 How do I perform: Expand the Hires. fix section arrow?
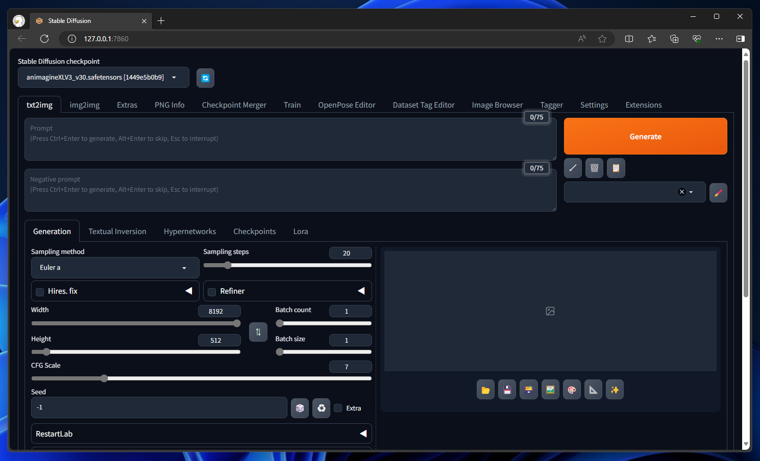click(x=189, y=291)
